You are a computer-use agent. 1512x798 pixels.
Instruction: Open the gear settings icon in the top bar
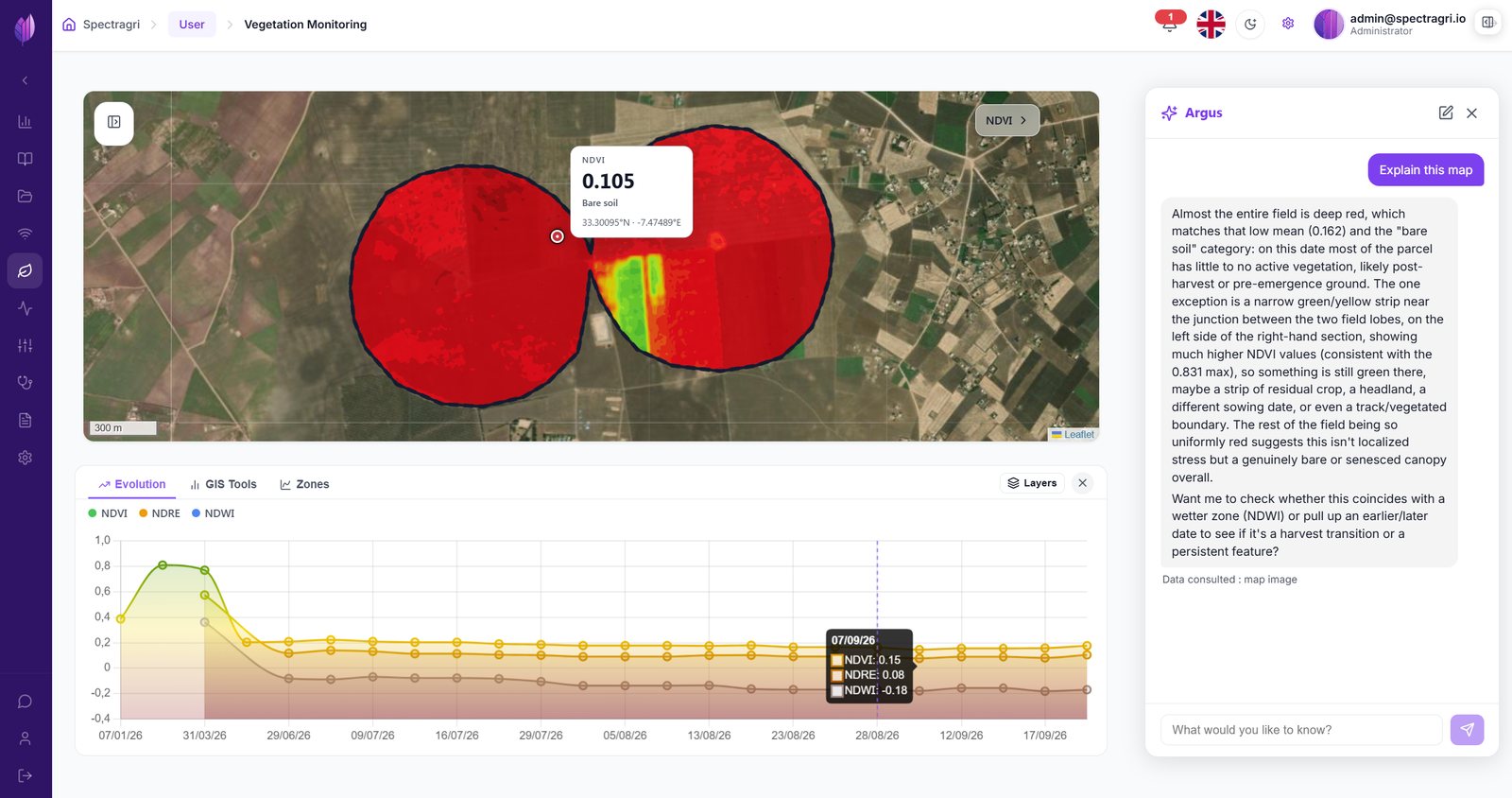[1288, 24]
